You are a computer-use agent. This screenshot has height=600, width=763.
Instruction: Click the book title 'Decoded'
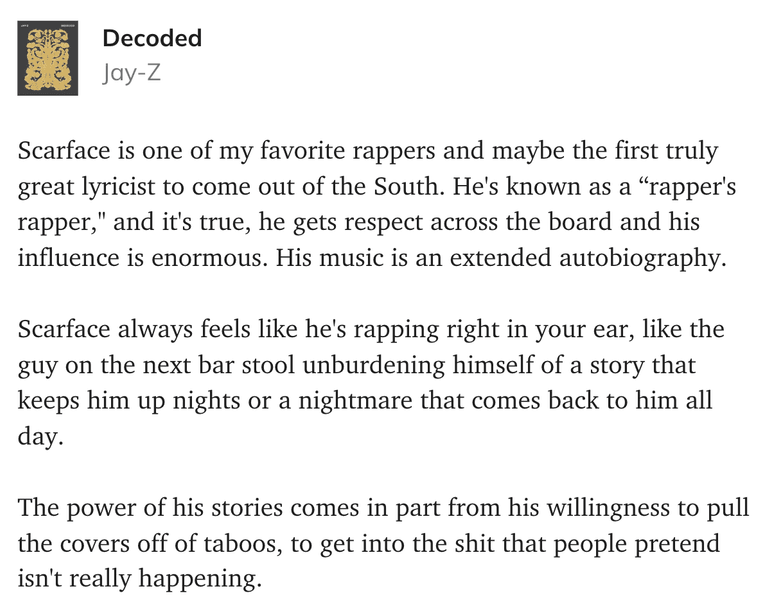pyautogui.click(x=152, y=38)
